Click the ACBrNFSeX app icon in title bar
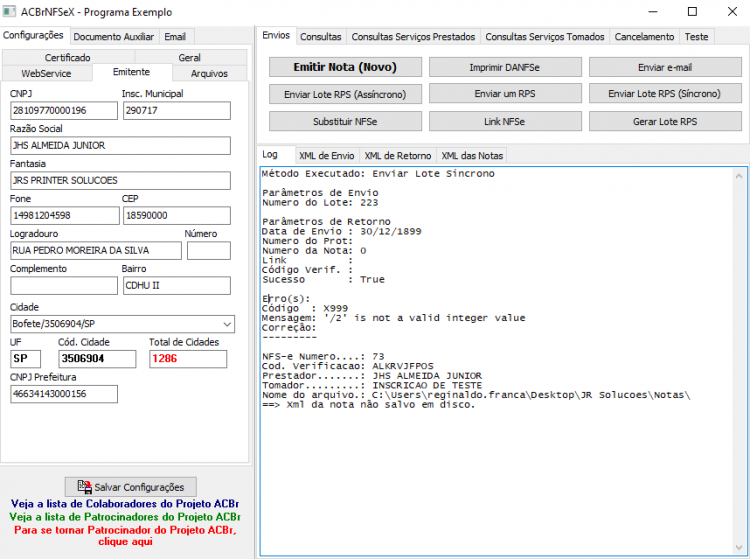 (9, 11)
